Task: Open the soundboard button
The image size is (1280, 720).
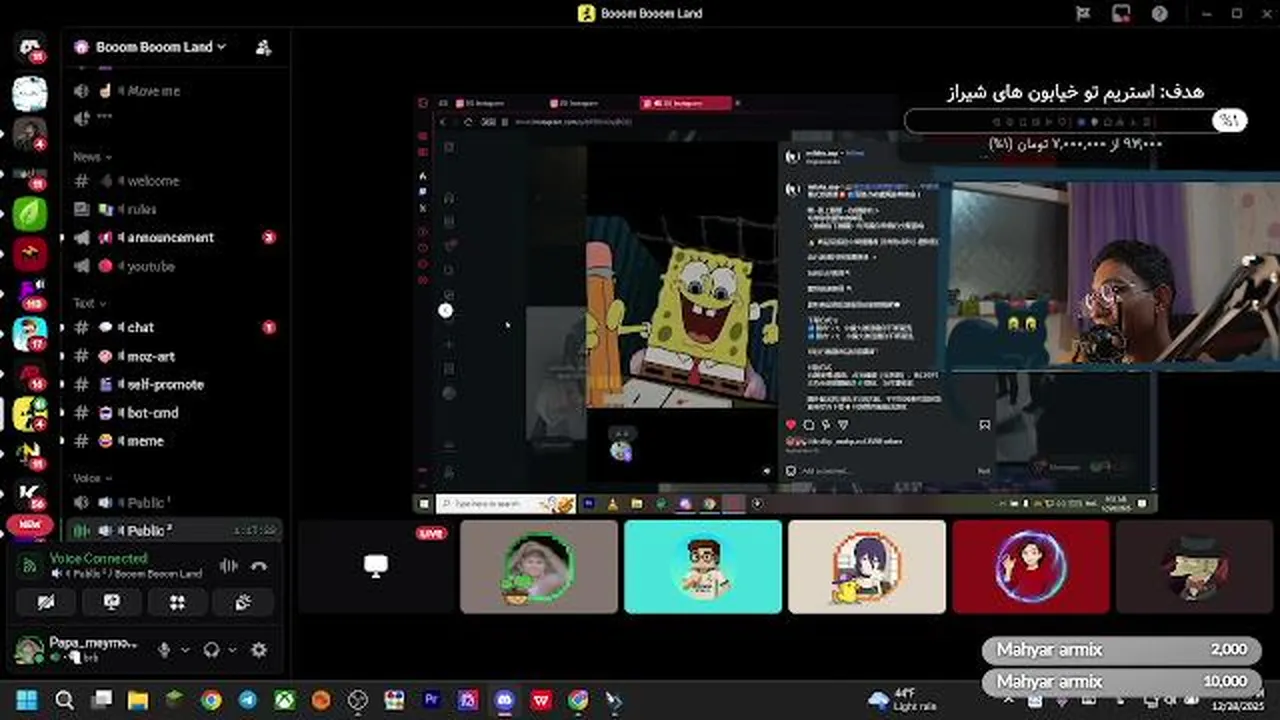Action: click(244, 602)
